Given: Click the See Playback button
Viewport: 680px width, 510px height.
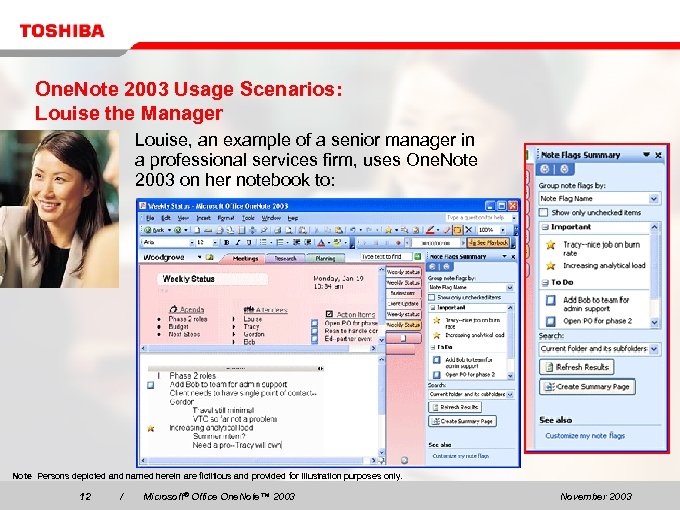Looking at the screenshot, I should [x=488, y=243].
